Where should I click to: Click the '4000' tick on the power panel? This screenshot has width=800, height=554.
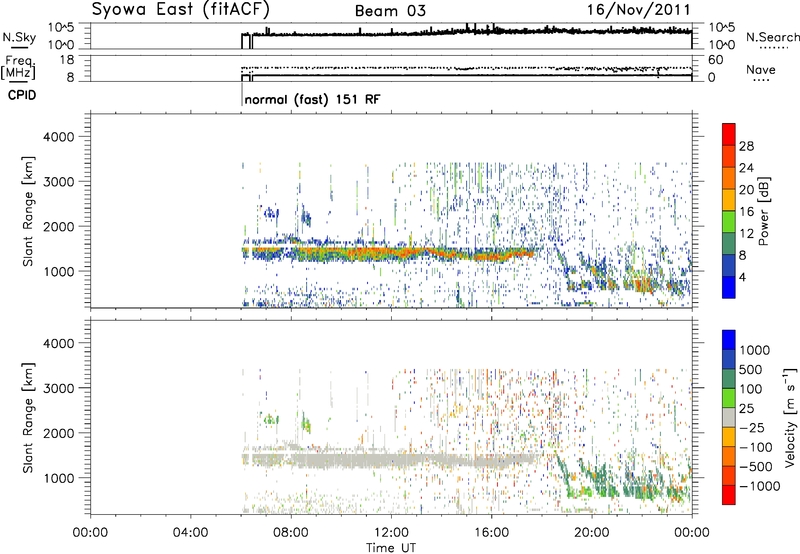tap(58, 137)
